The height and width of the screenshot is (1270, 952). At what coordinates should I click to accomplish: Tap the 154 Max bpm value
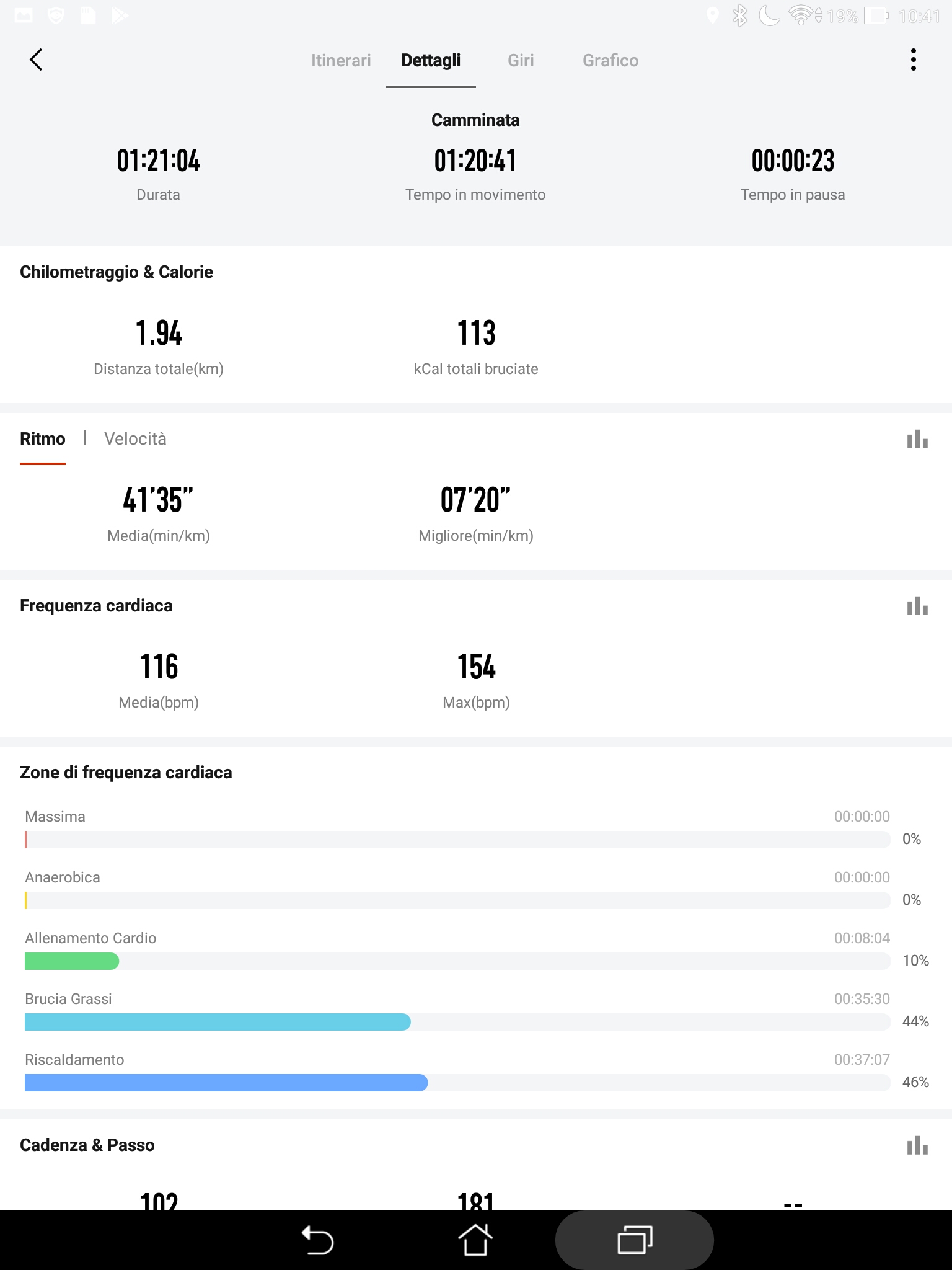pyautogui.click(x=476, y=667)
